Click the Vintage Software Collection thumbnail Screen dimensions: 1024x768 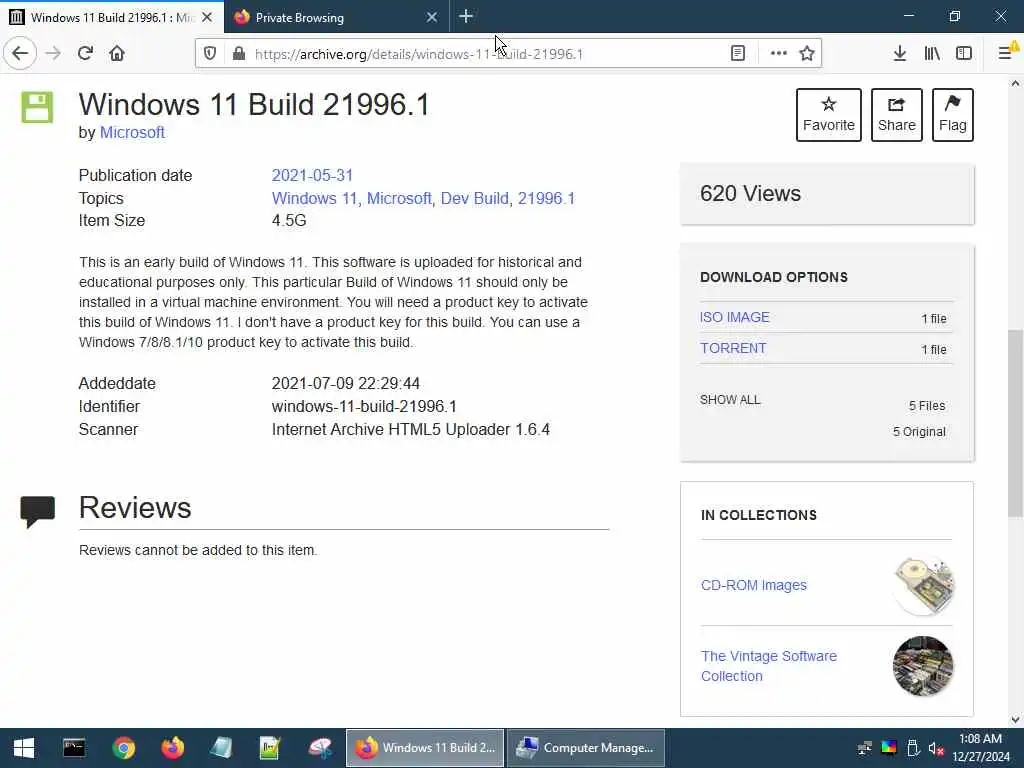point(923,666)
